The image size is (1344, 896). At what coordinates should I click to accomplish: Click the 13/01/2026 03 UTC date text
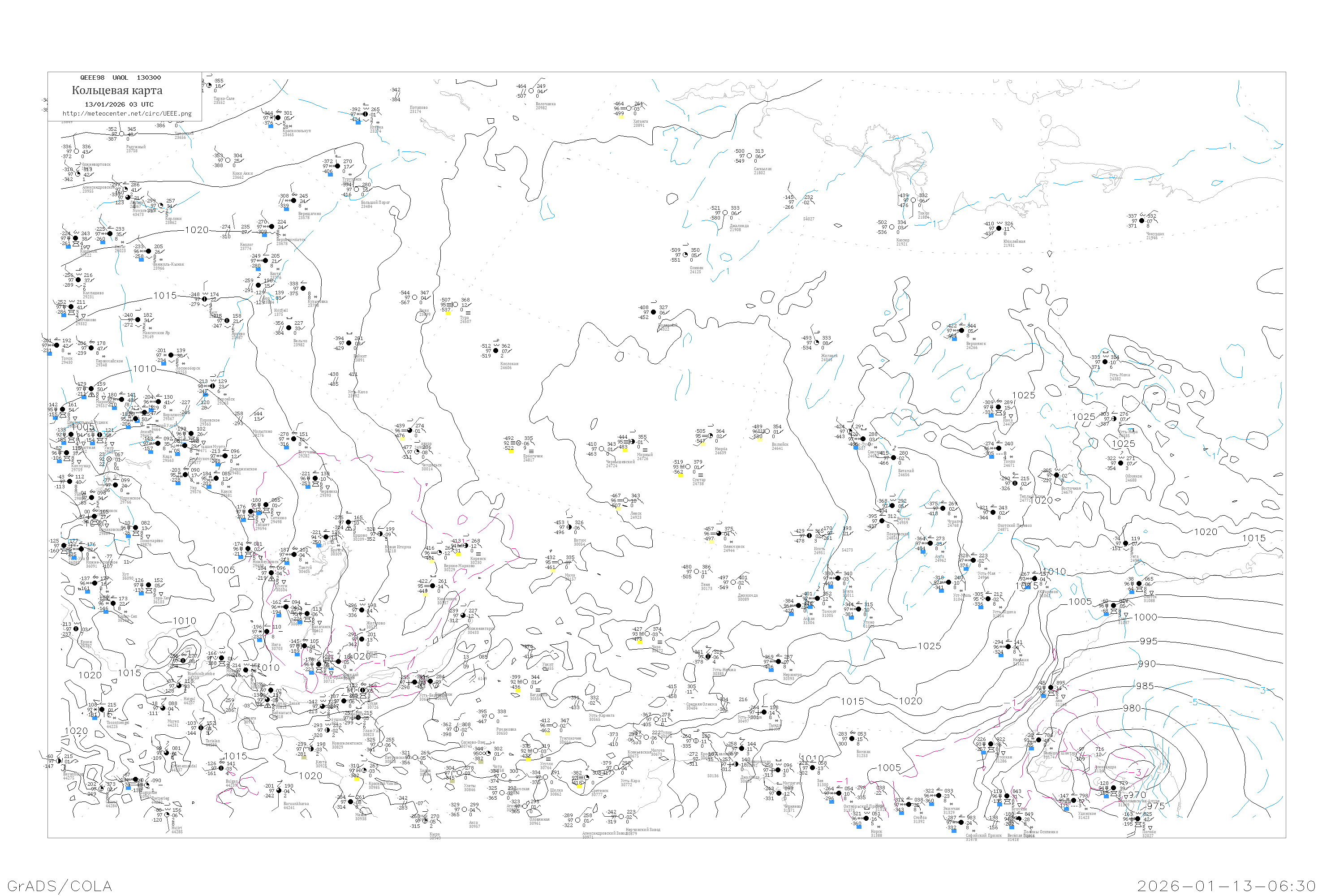click(x=119, y=104)
